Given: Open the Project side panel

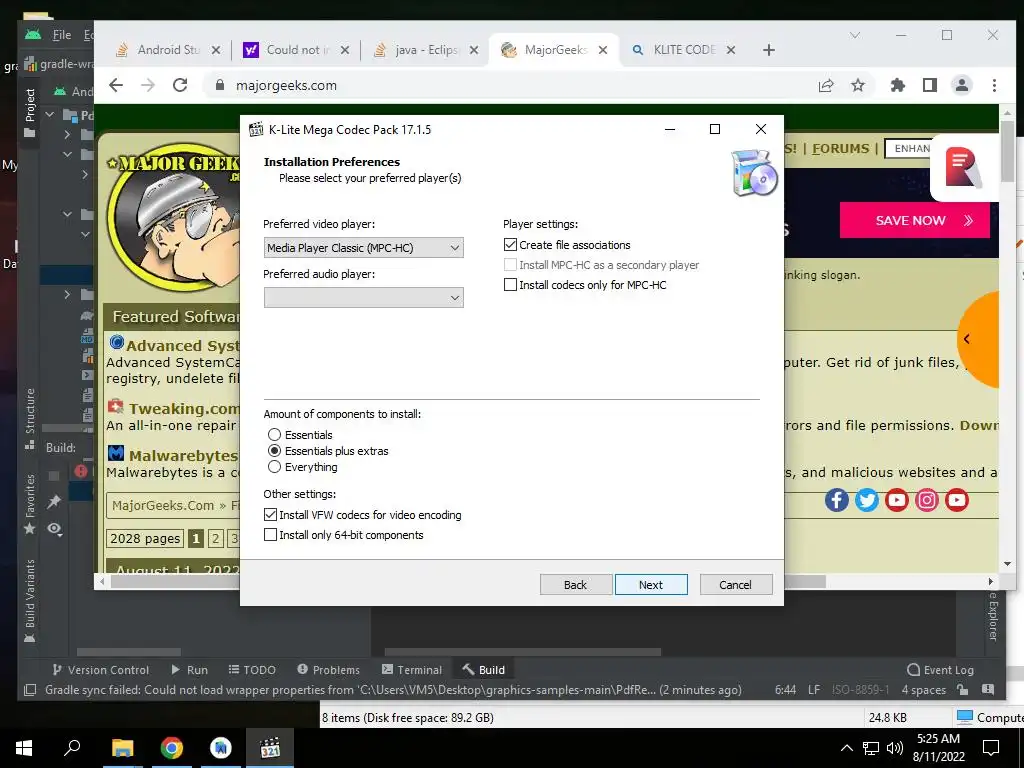Looking at the screenshot, I should (x=29, y=112).
